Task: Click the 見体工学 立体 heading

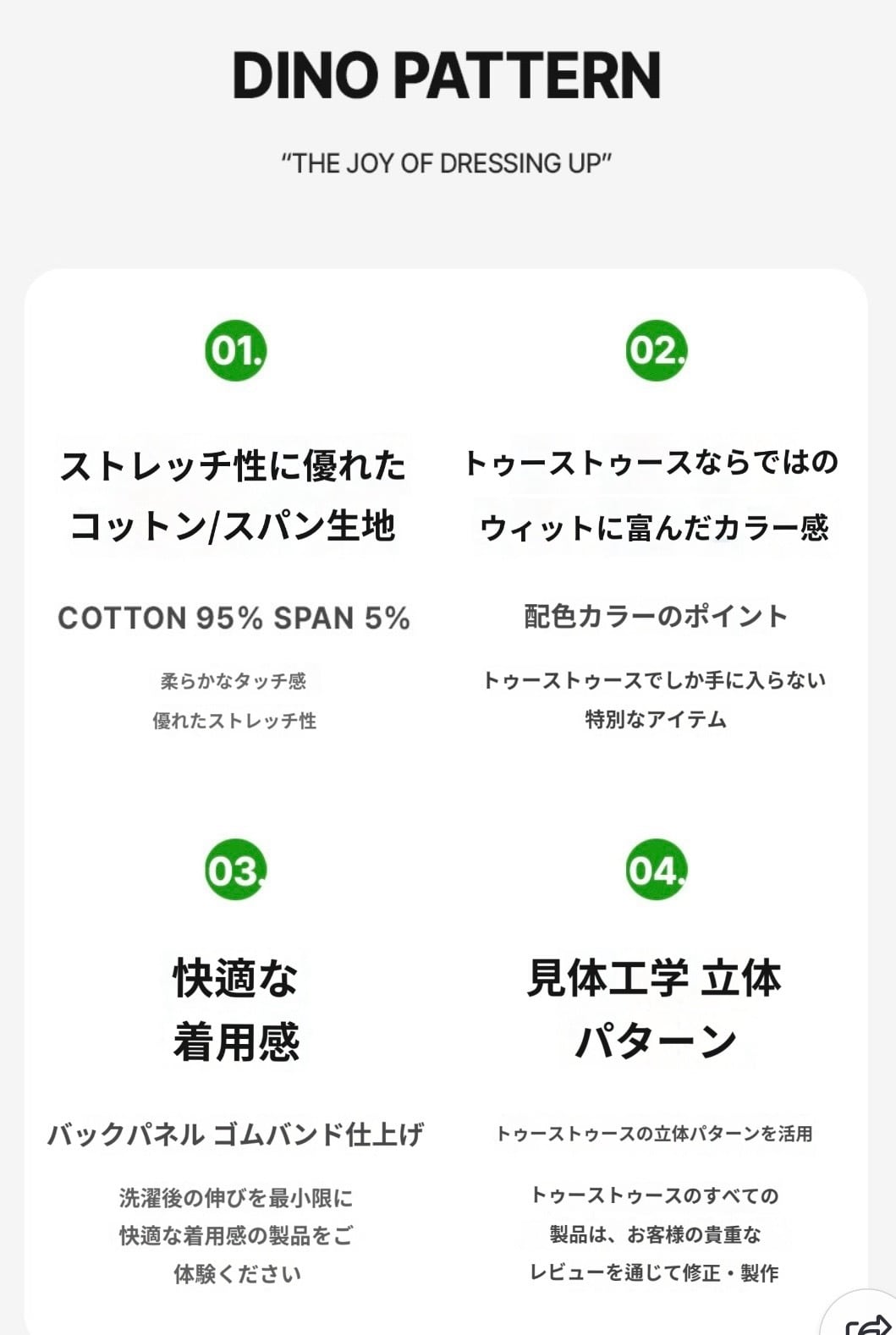Action: (654, 978)
